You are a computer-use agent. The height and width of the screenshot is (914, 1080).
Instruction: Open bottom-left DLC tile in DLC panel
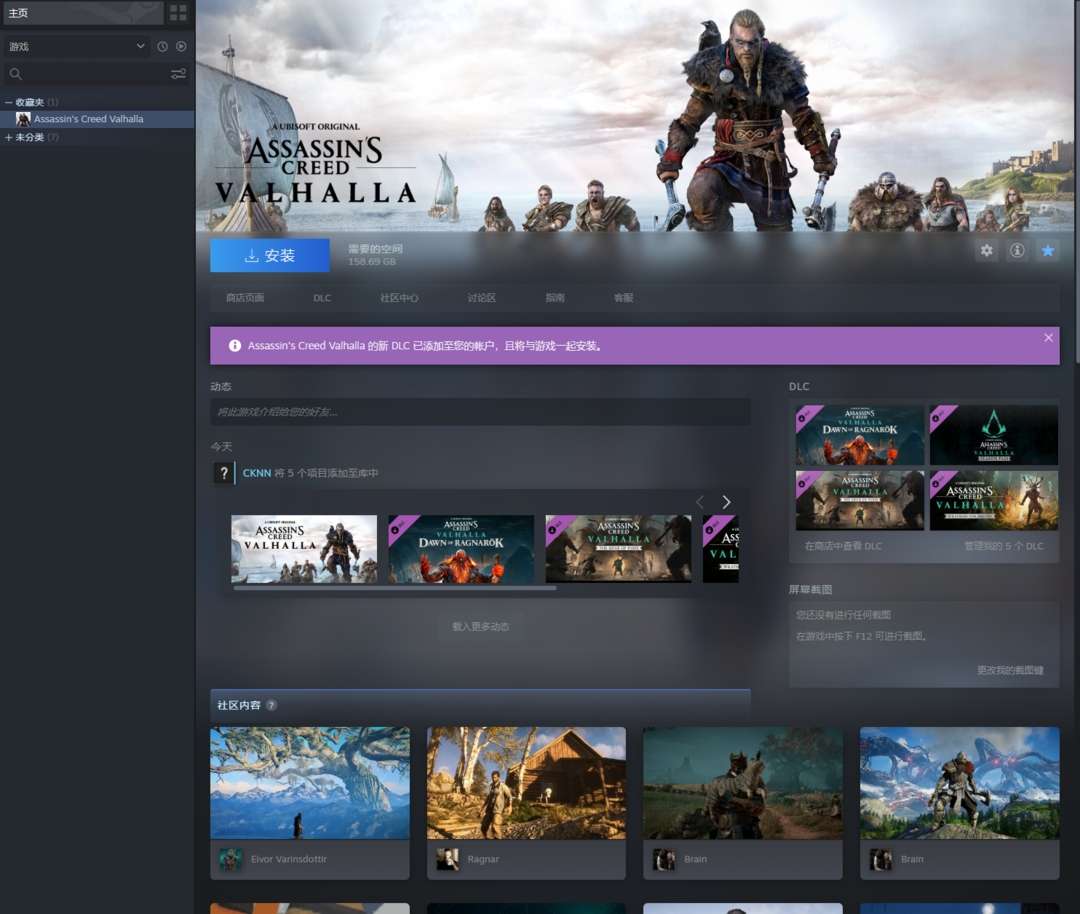coord(860,501)
